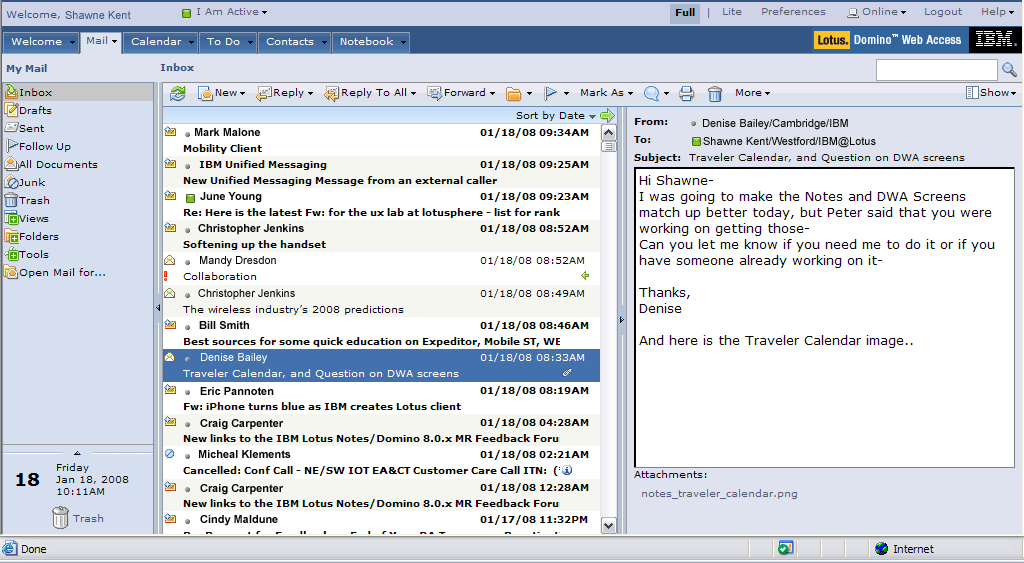Click Trash icon below the date panel
The image size is (1024, 563).
tap(60, 518)
